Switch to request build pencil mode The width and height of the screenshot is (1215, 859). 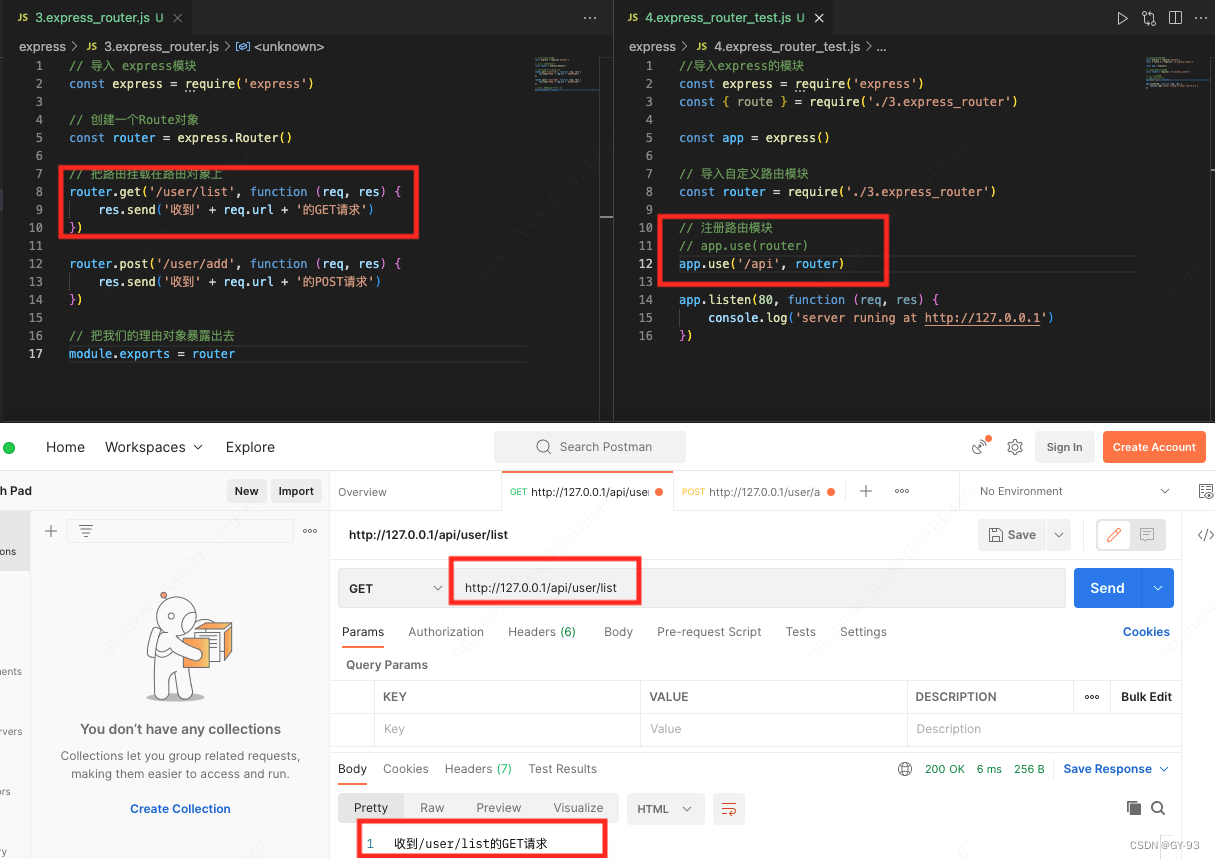click(1112, 535)
